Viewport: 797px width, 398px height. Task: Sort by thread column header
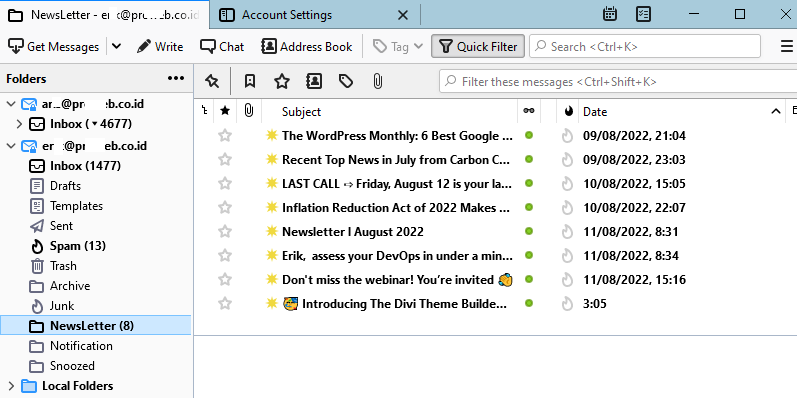204,111
